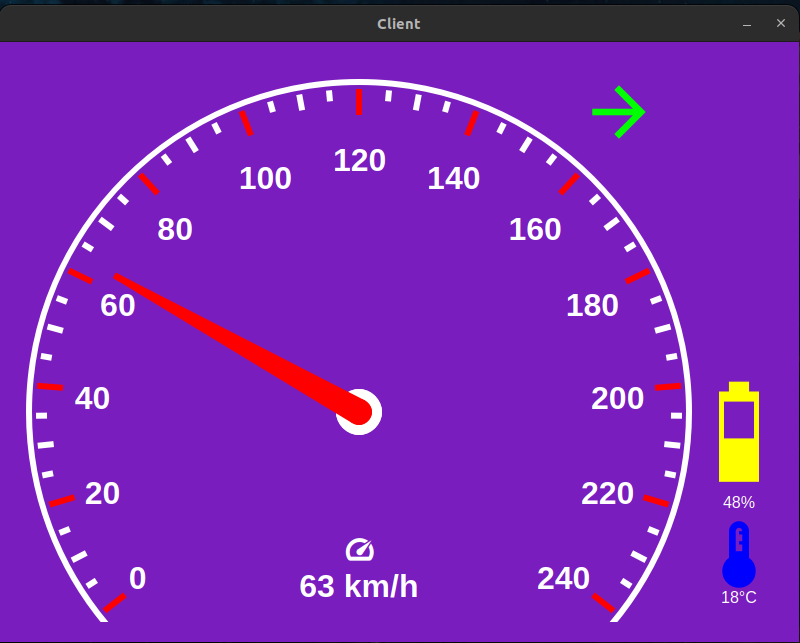Click the 200 label on the speedometer
The image size is (800, 643).
pos(617,399)
